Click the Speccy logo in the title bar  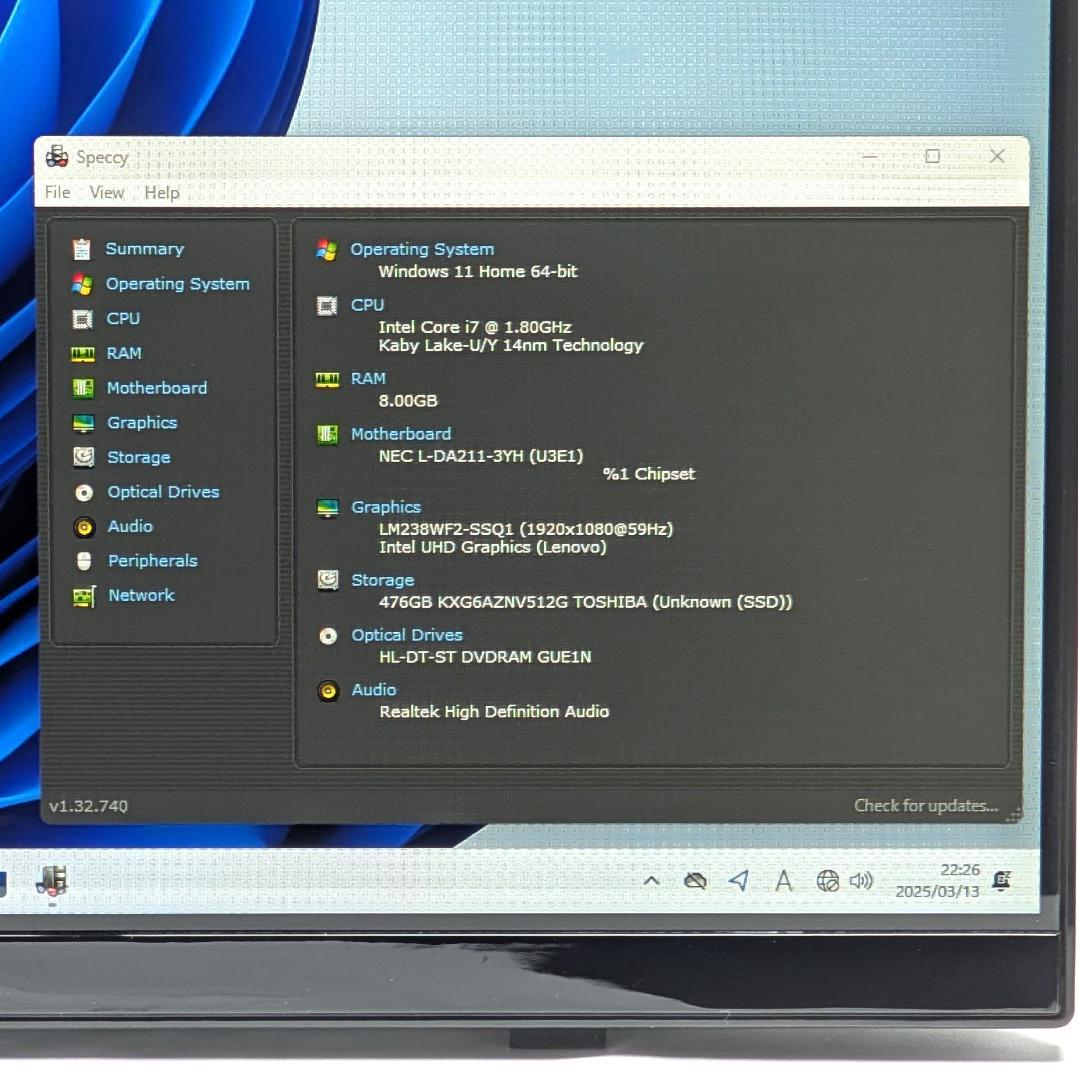(57, 156)
